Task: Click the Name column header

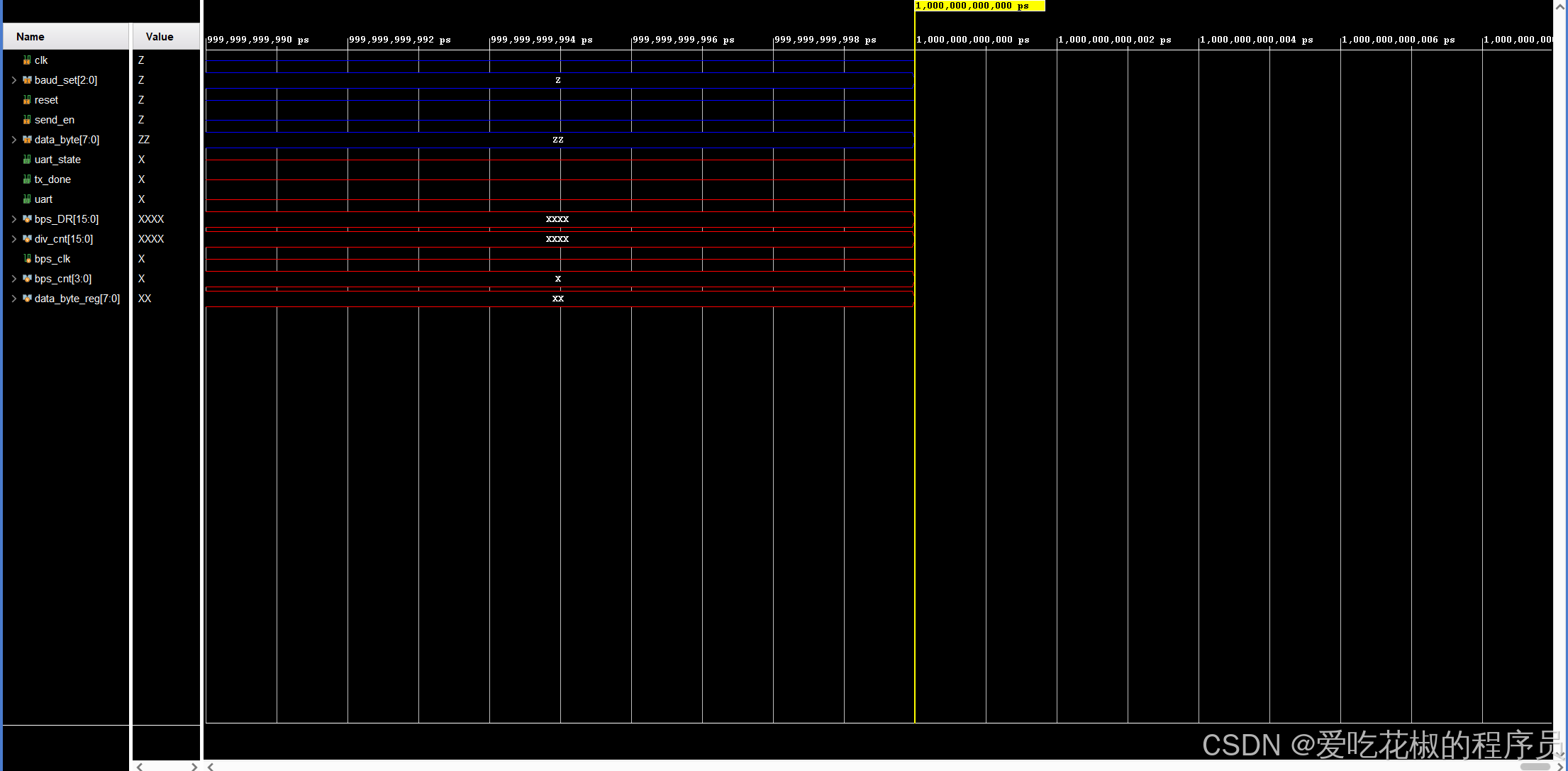Action: click(30, 37)
